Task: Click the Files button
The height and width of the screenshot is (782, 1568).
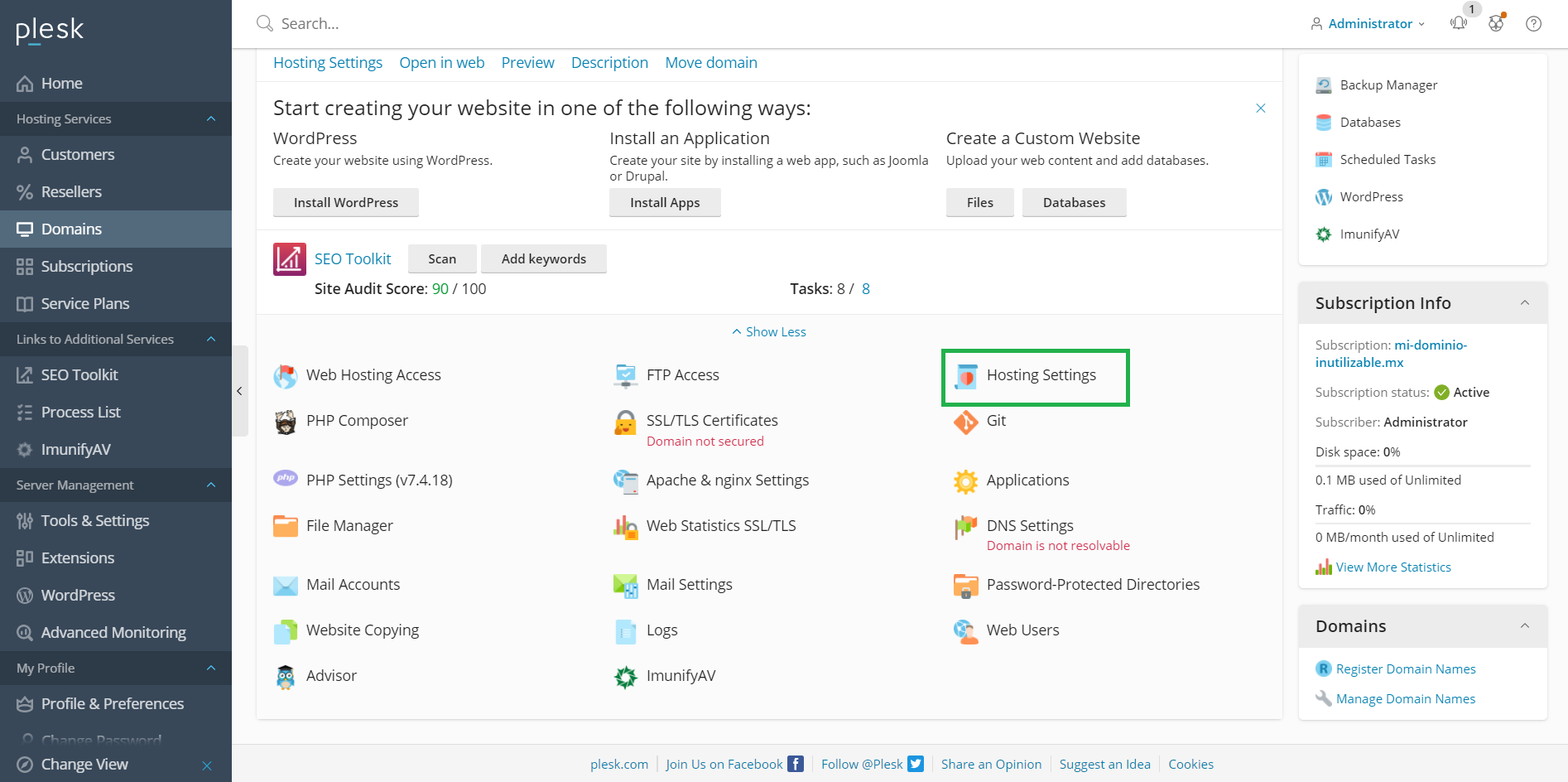Action: [980, 203]
